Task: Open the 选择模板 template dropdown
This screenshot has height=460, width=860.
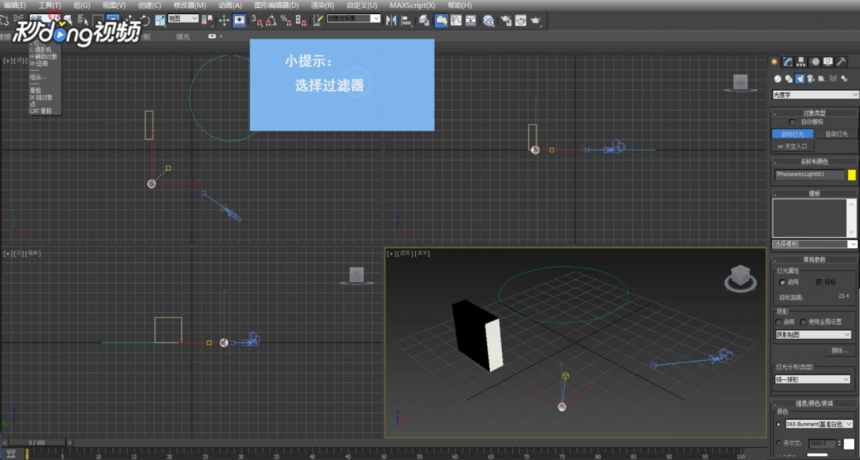Action: tap(815, 244)
